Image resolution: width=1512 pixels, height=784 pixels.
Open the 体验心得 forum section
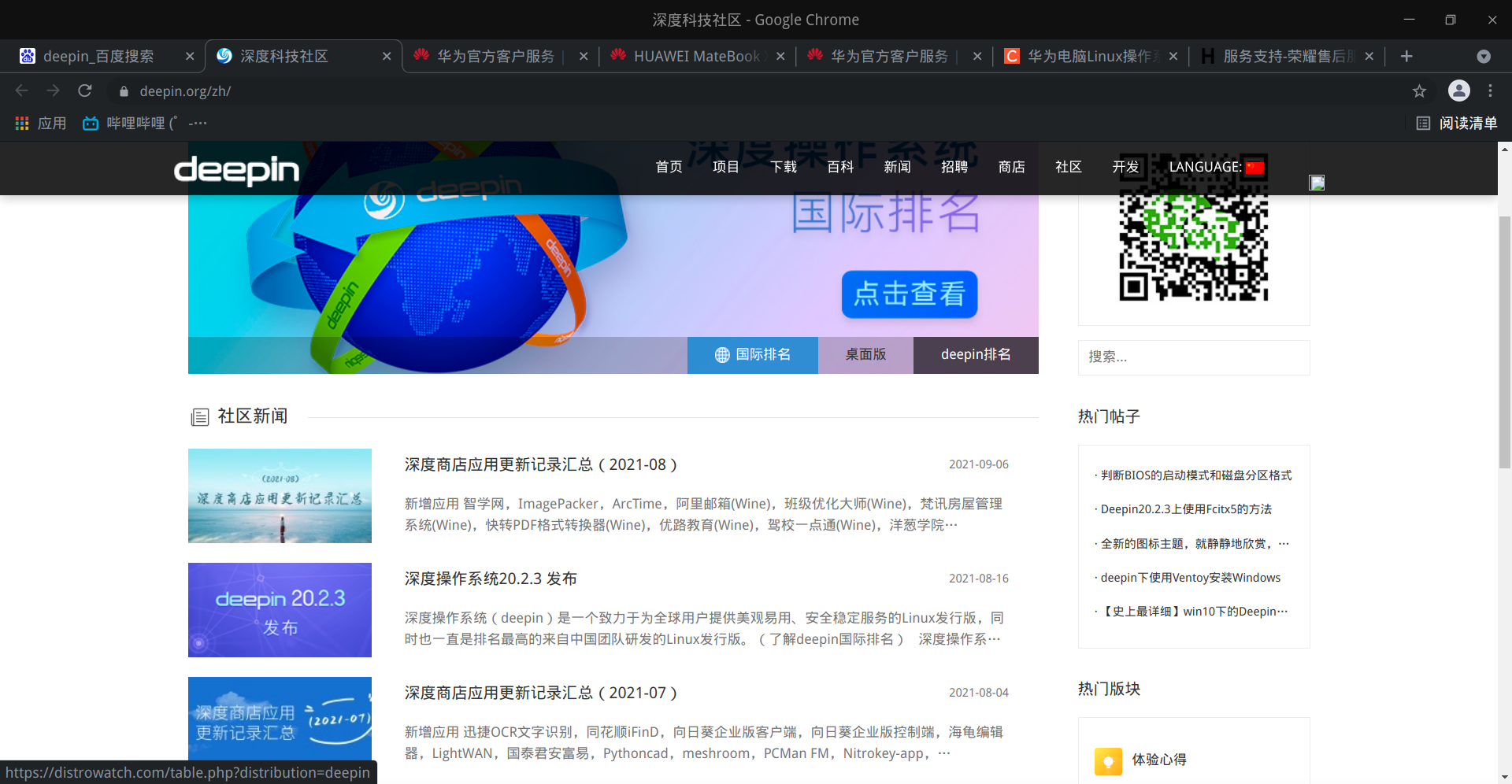click(x=1159, y=760)
